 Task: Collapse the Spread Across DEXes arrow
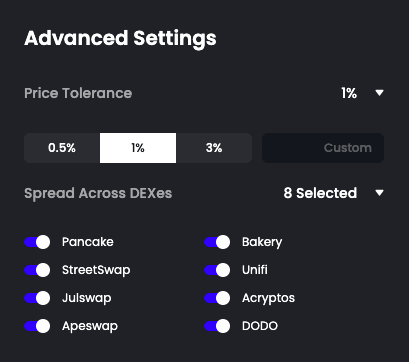pyautogui.click(x=379, y=193)
